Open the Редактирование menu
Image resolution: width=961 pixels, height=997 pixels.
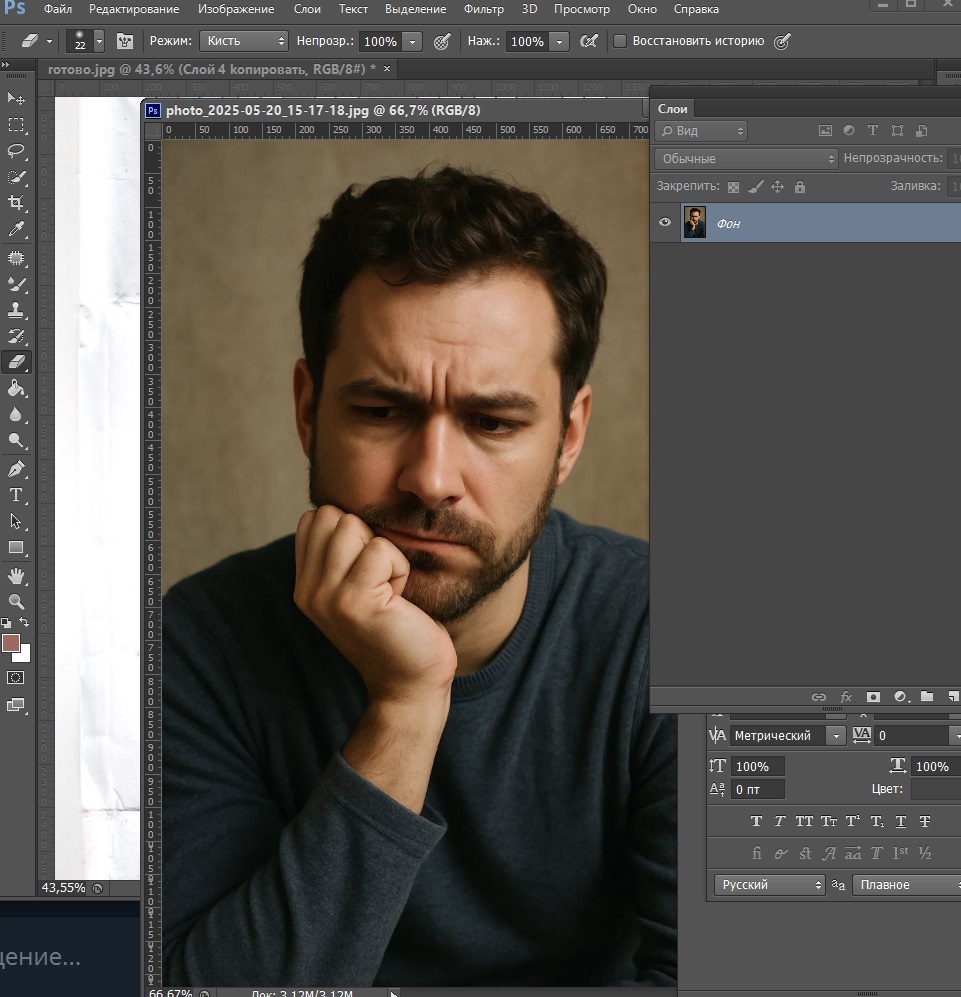point(134,9)
